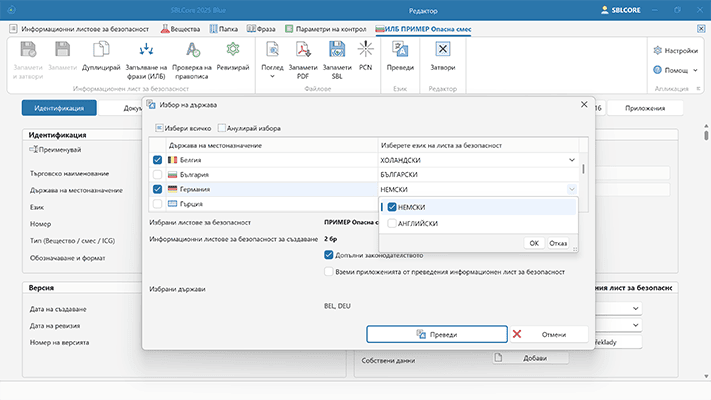711x400 pixels.
Task: Click БЪЛГАРСКИ language cell
Action: (478, 174)
